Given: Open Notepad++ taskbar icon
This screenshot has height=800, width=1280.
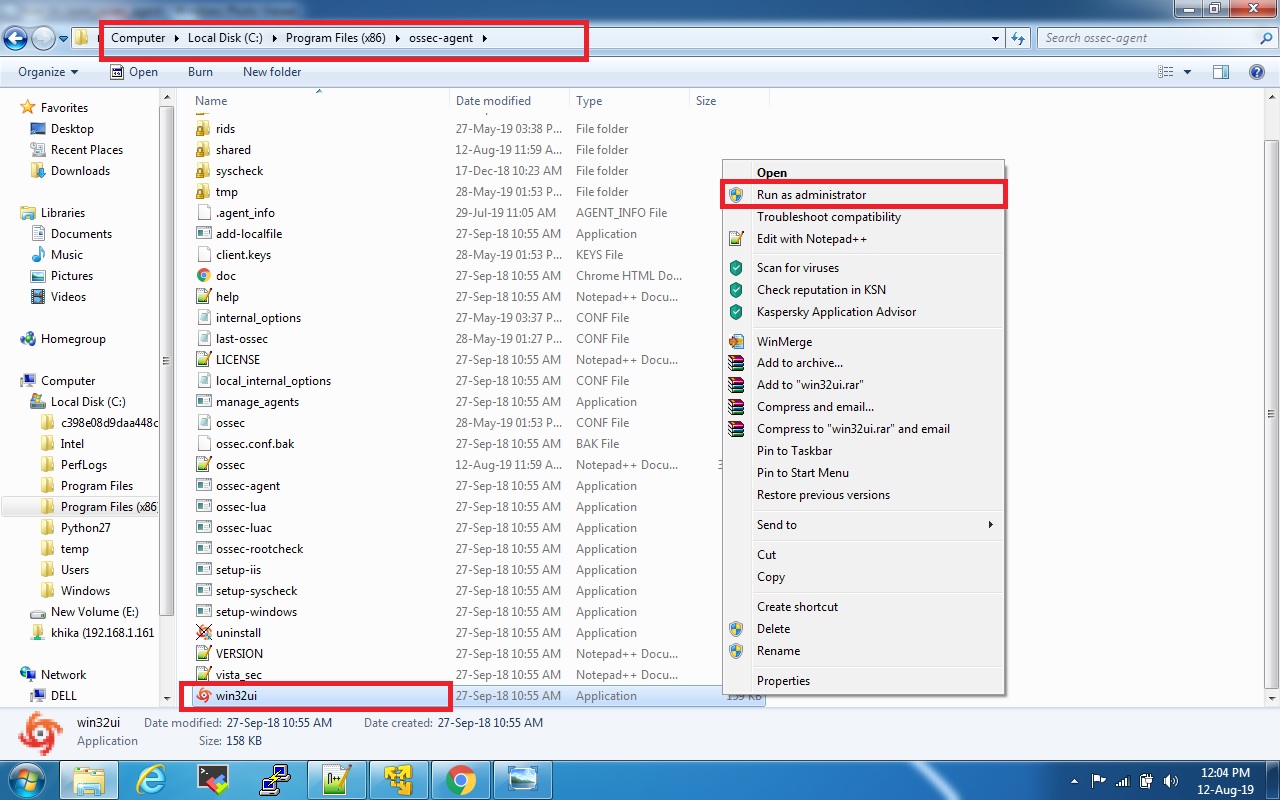Looking at the screenshot, I should pyautogui.click(x=337, y=780).
